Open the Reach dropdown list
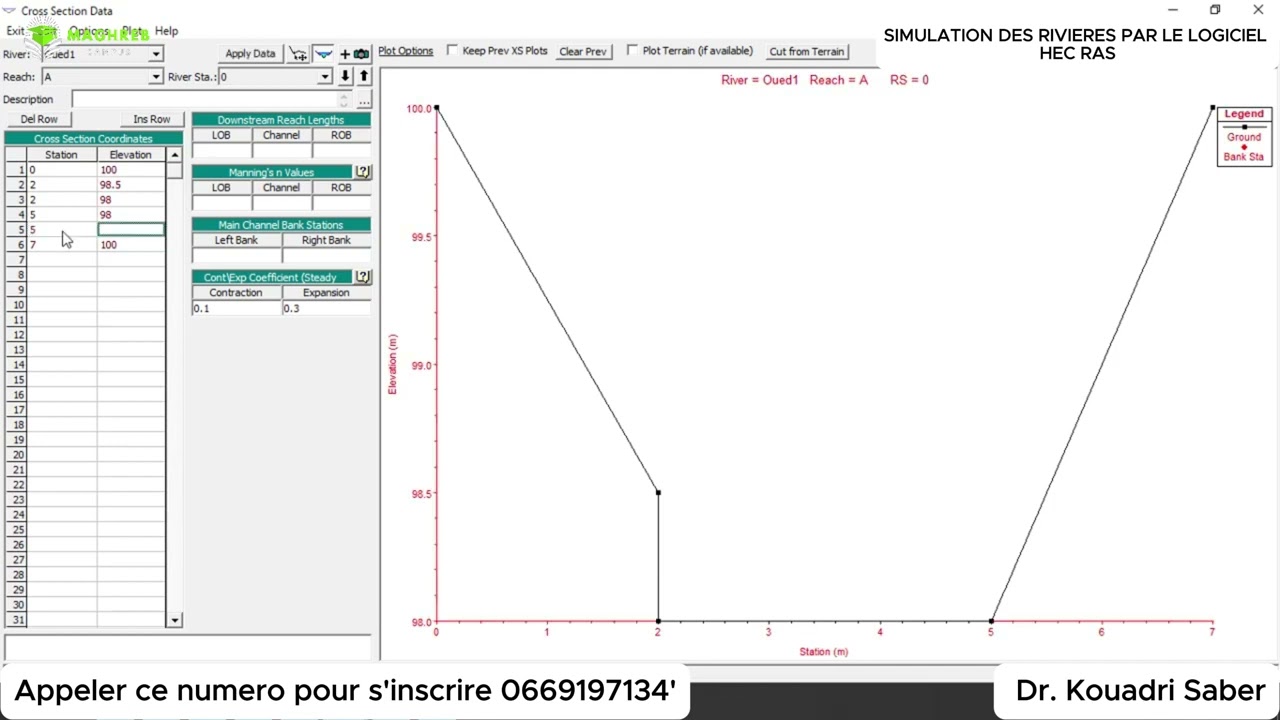1280x720 pixels. pyautogui.click(x=155, y=77)
